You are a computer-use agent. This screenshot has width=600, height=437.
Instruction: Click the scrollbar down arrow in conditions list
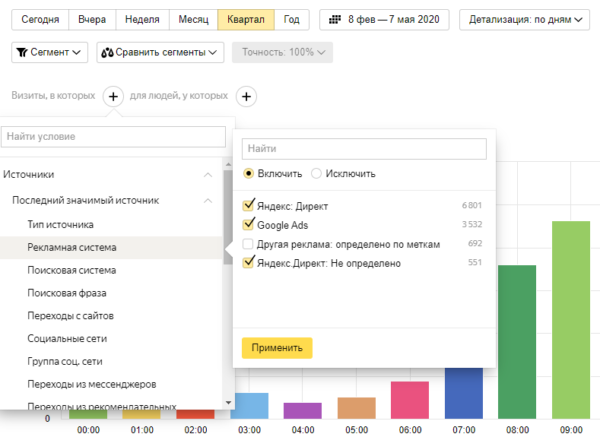228,403
